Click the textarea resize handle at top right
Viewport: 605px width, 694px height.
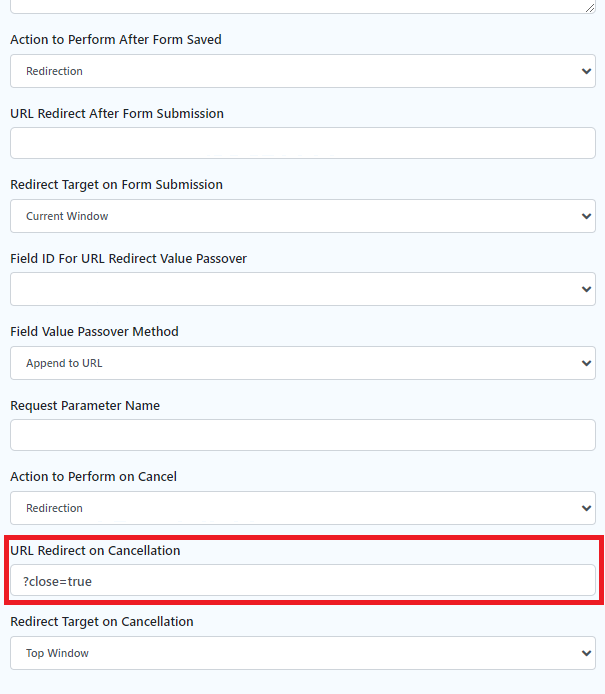click(x=590, y=7)
